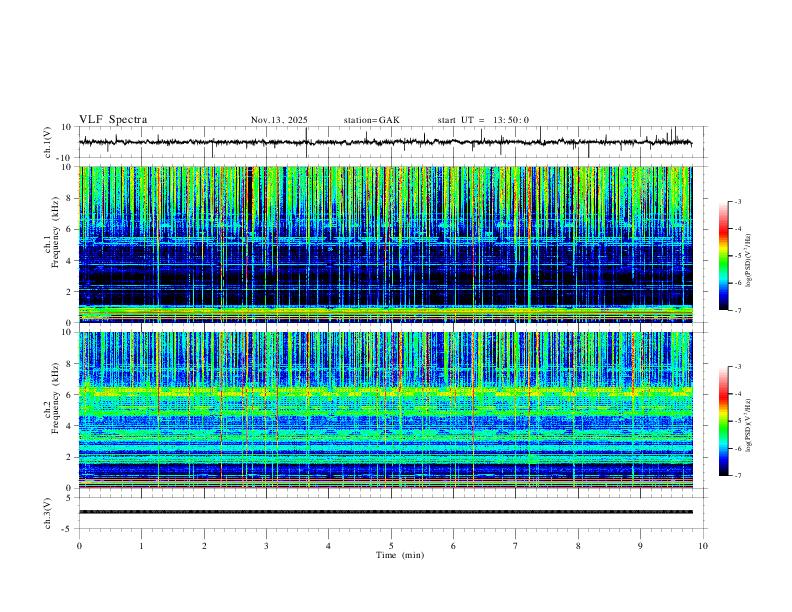Click the ch.1 voltage waveform trace
The height and width of the screenshot is (612, 792).
(x=385, y=142)
